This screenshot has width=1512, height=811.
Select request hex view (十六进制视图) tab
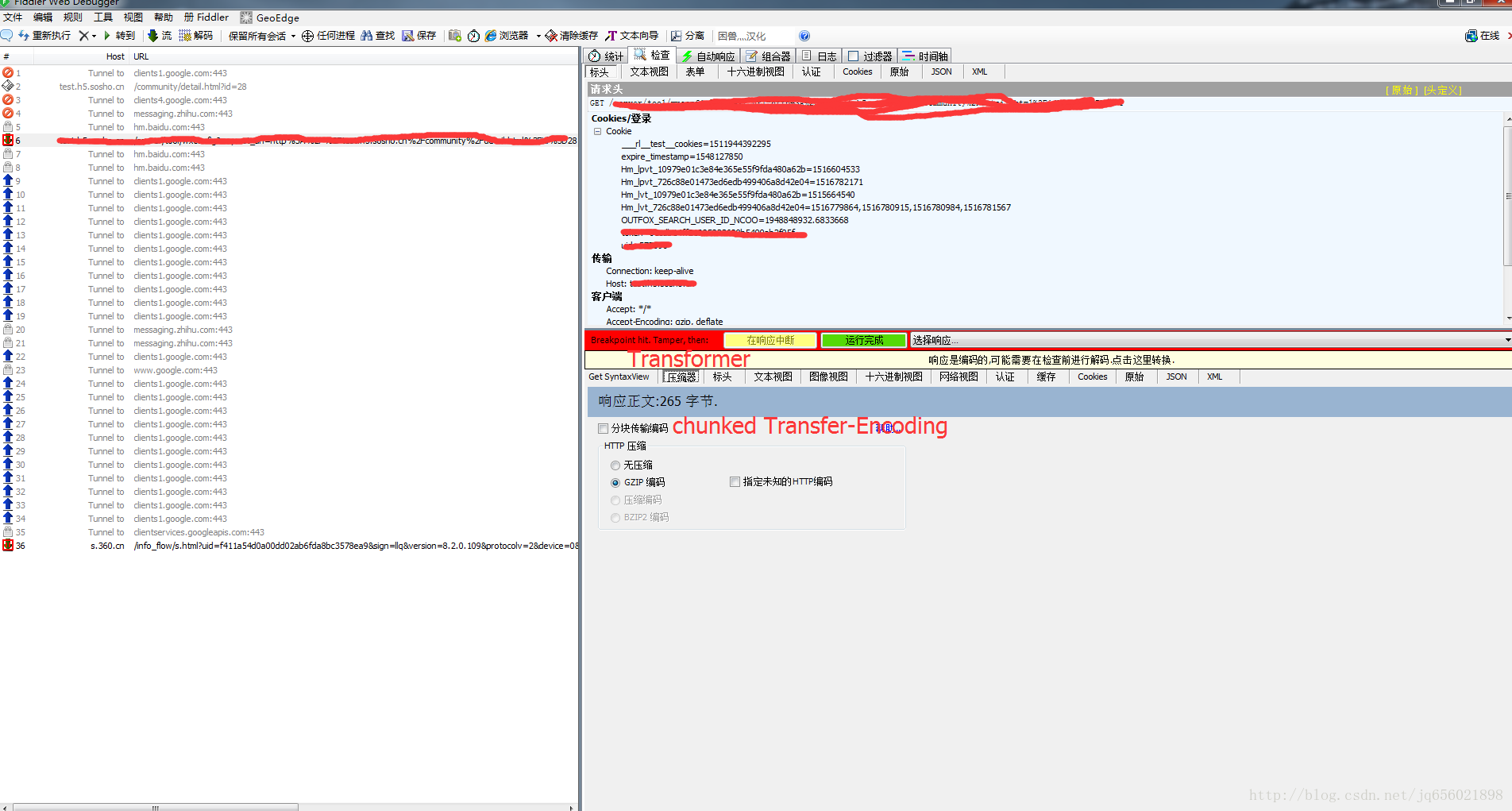pos(755,71)
